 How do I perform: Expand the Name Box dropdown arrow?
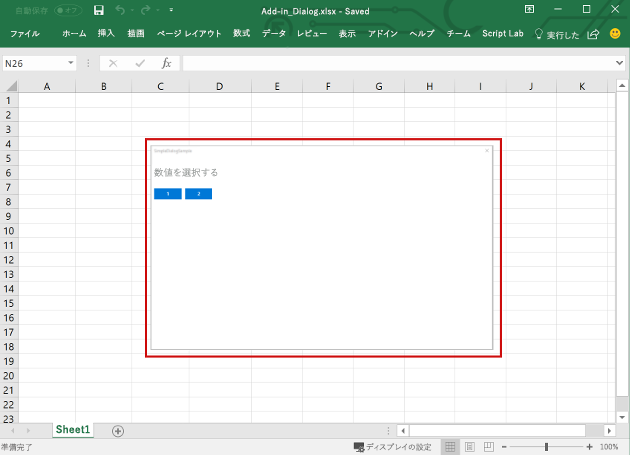coord(71,63)
